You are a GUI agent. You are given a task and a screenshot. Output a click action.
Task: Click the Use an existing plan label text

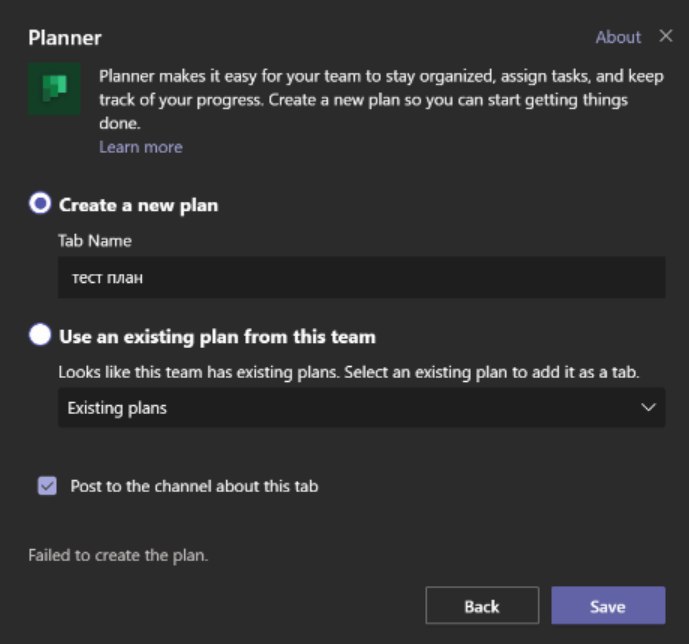(x=218, y=337)
